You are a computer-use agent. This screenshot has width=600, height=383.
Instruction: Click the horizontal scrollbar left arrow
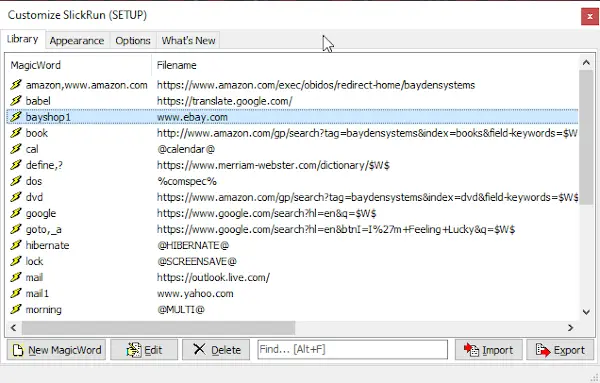point(14,328)
